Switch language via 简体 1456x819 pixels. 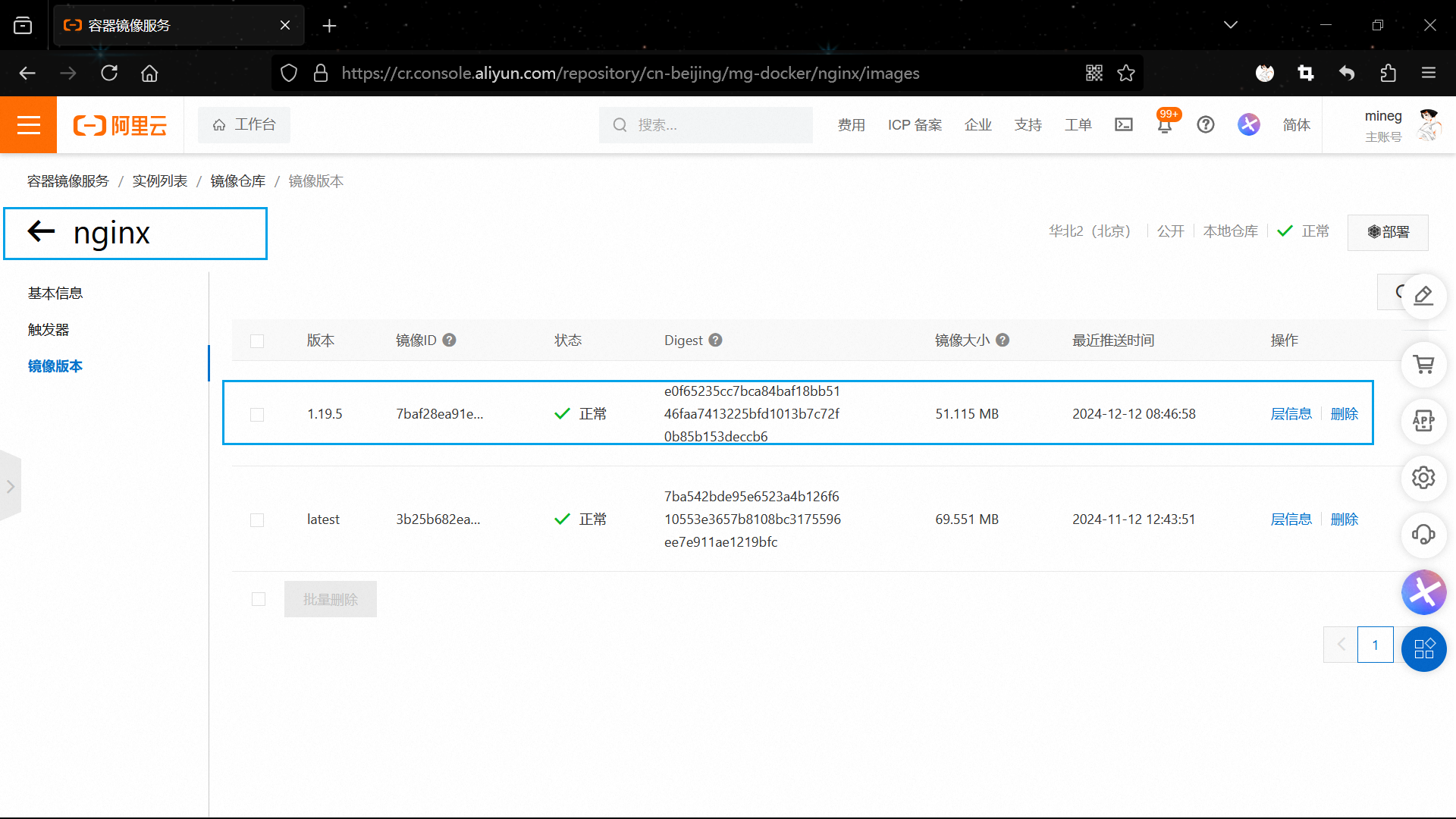[x=1297, y=125]
